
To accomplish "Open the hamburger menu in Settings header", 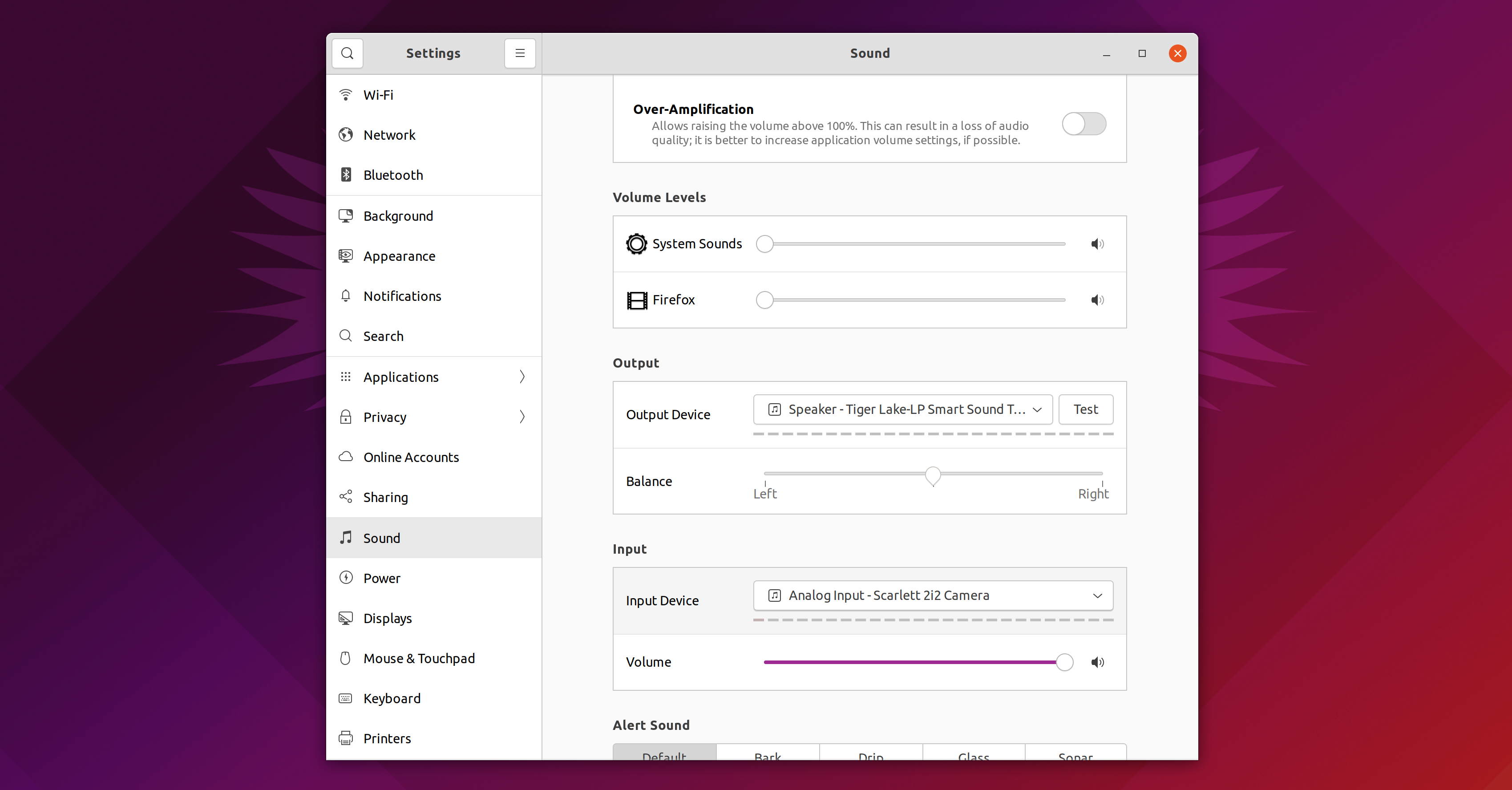I will (519, 53).
